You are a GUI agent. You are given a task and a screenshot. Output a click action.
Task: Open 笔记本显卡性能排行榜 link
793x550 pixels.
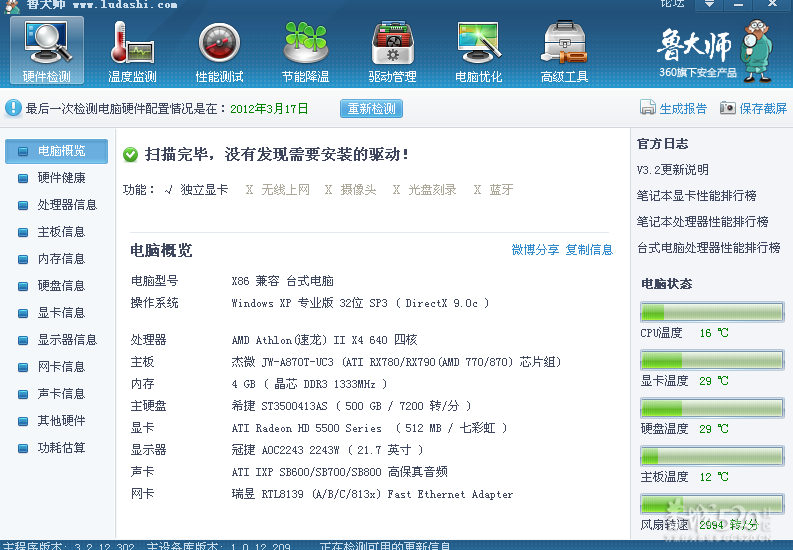[696, 196]
